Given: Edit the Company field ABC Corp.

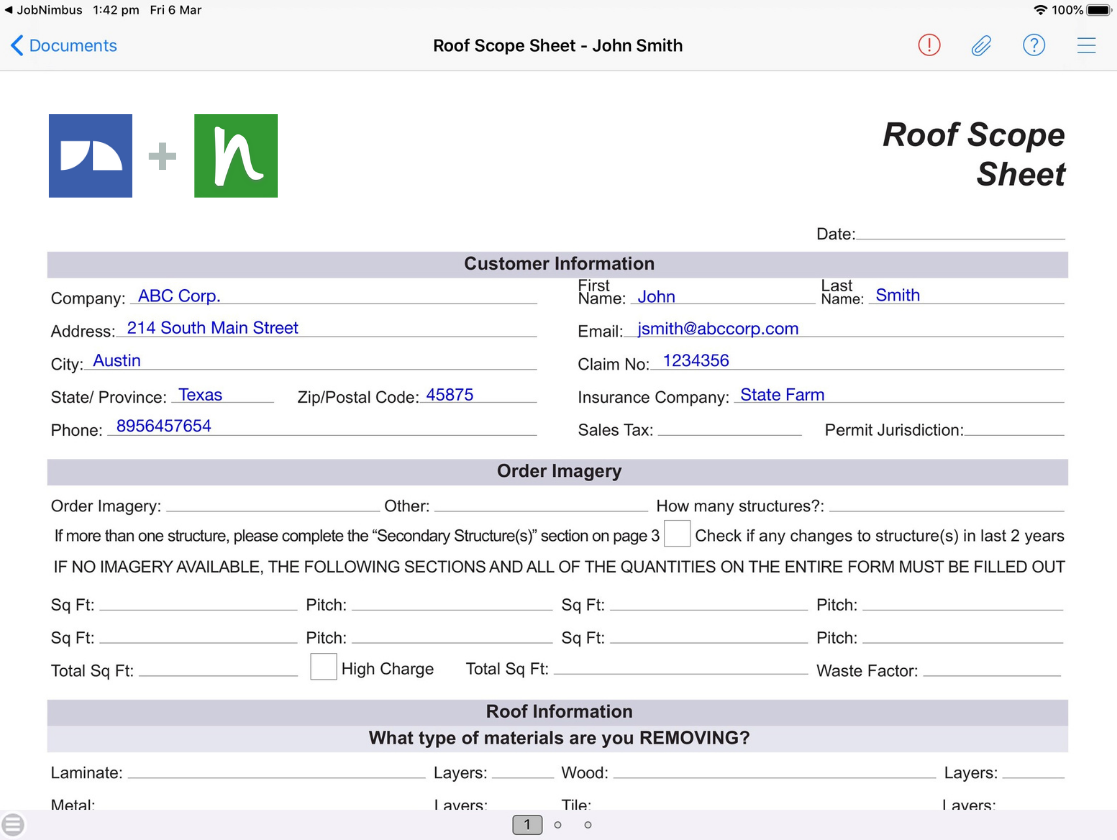Looking at the screenshot, I should point(333,296).
